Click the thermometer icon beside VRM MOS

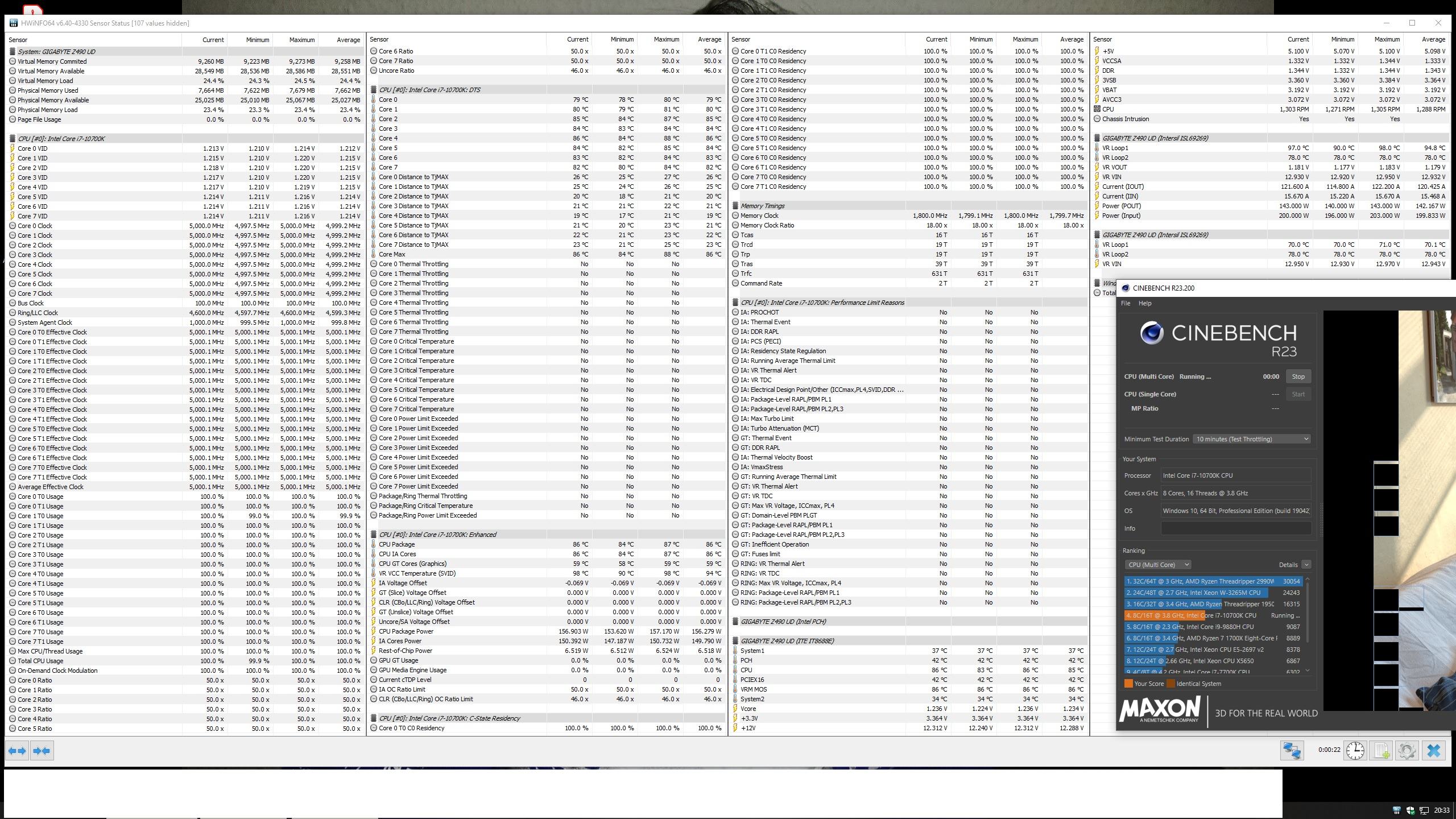(x=735, y=689)
